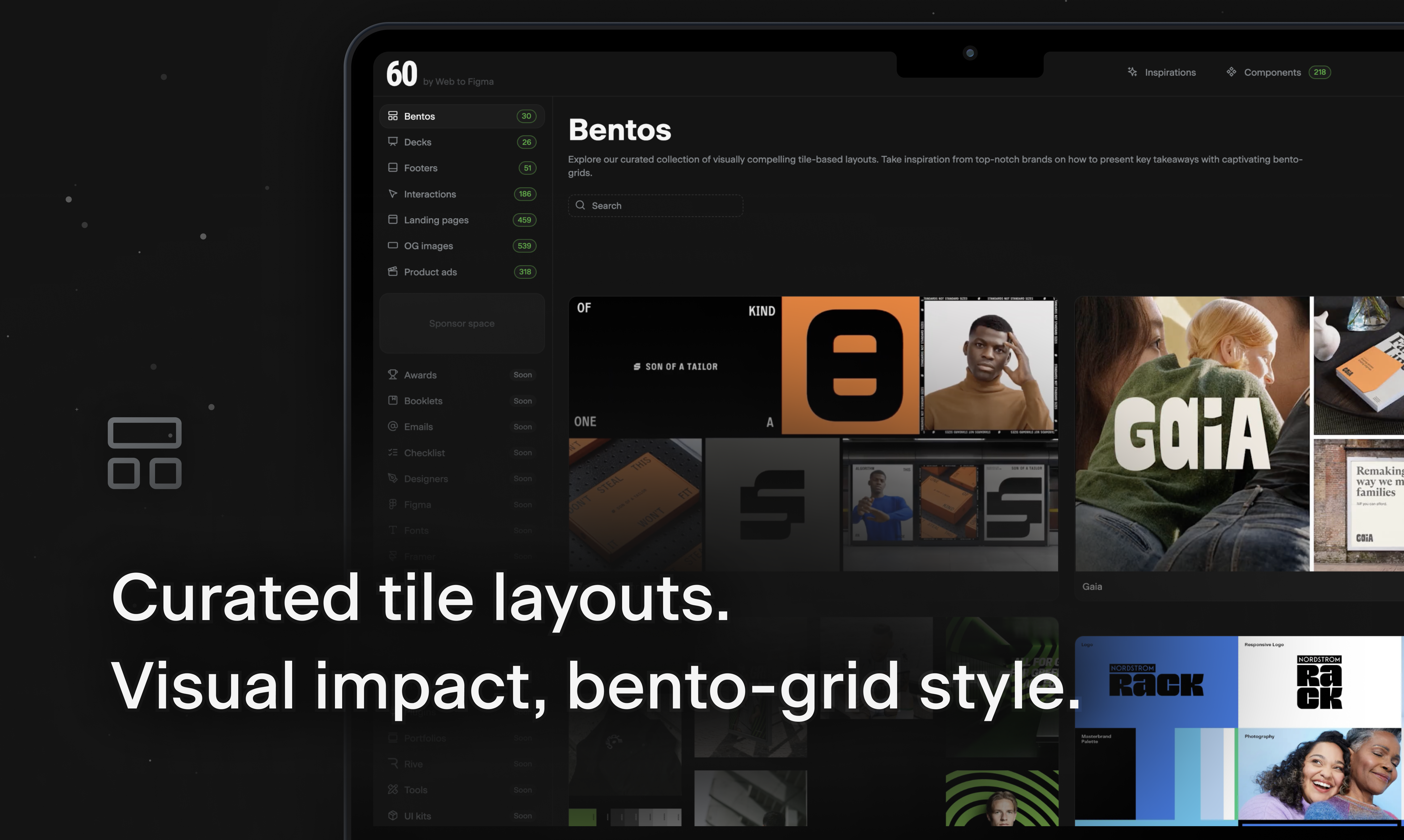Click the Figma logo icon in sidebar
Screen dimensions: 1404x840
pyautogui.click(x=392, y=504)
